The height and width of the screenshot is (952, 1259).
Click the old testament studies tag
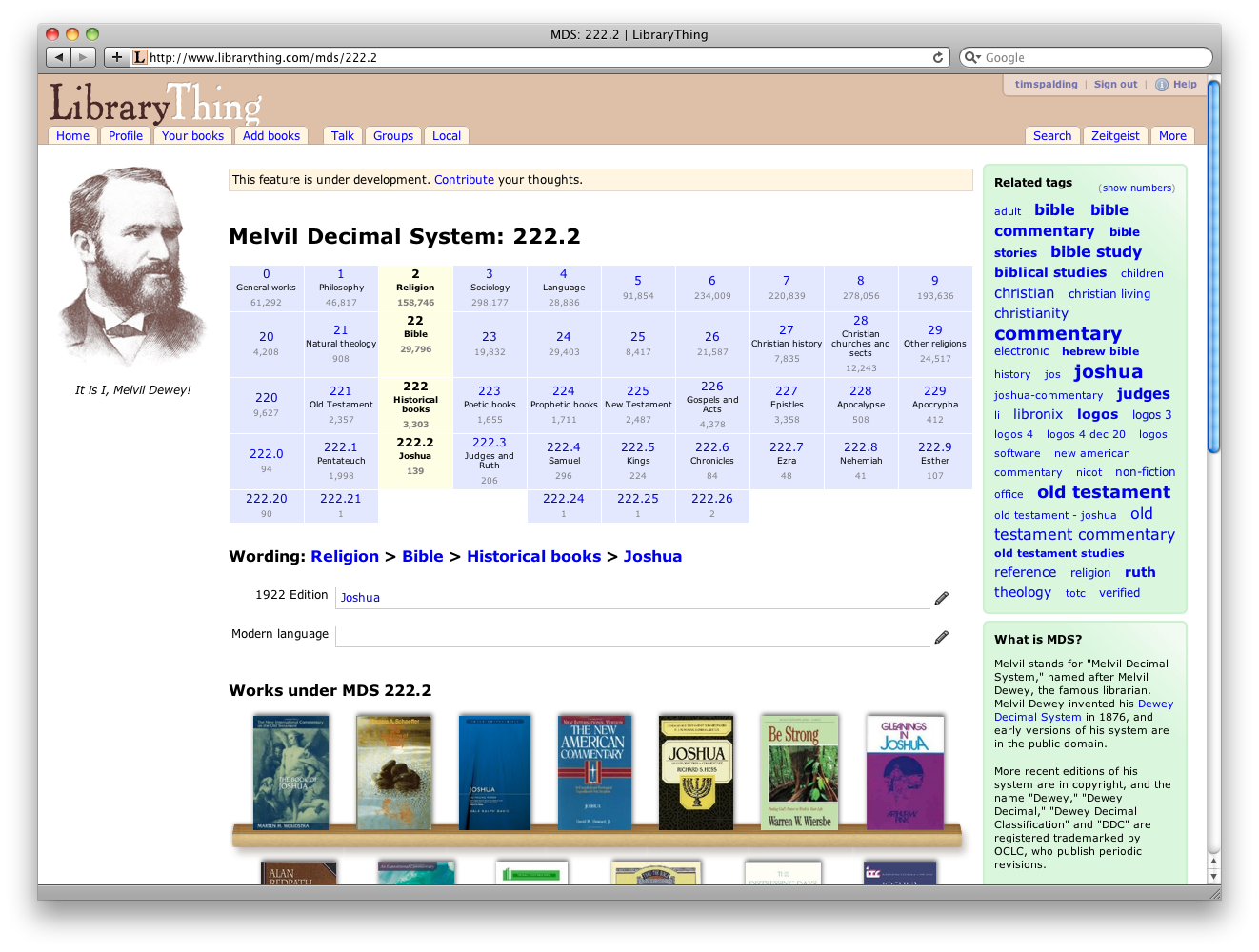coord(1059,553)
